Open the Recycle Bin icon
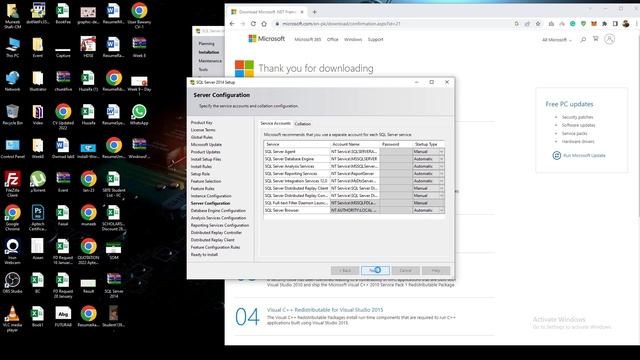 pos(12,115)
